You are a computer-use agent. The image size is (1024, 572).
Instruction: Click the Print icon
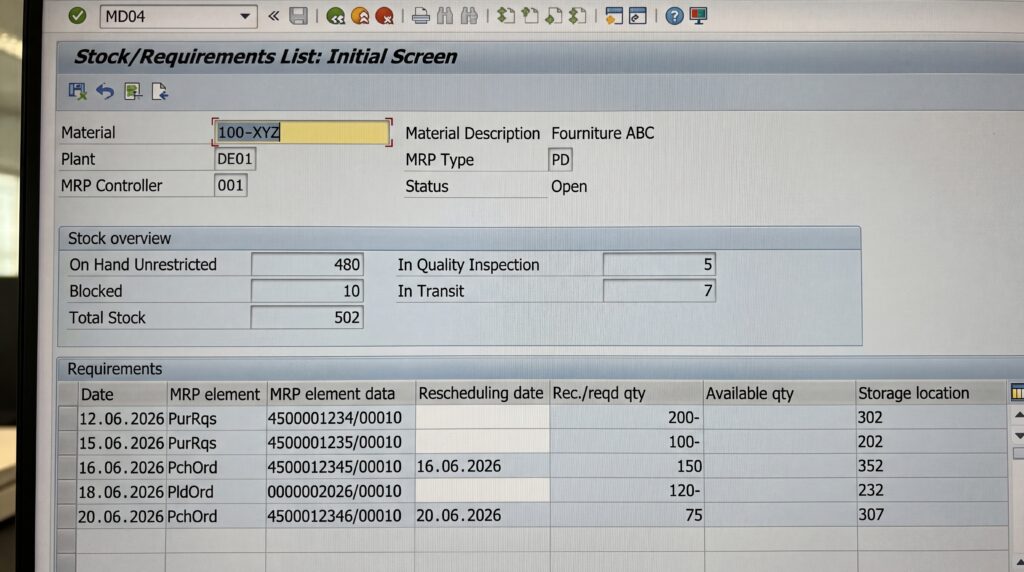[x=421, y=16]
